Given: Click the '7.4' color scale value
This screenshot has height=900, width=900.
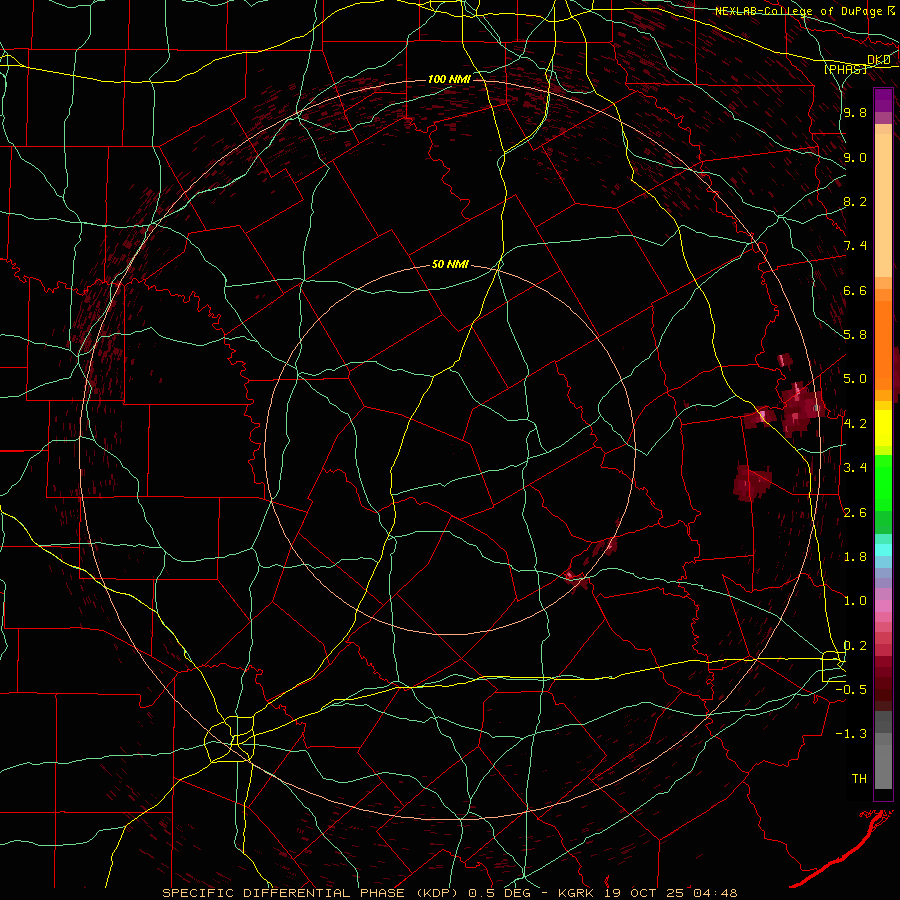Looking at the screenshot, I should point(855,246).
